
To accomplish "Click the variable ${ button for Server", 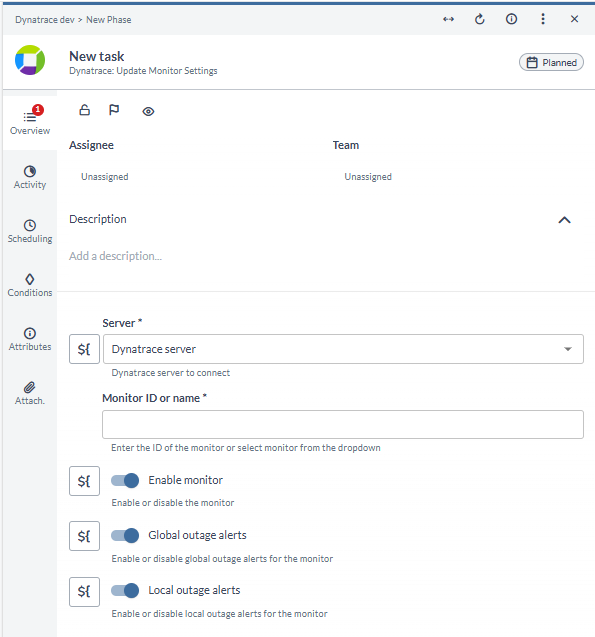I will click(x=84, y=349).
